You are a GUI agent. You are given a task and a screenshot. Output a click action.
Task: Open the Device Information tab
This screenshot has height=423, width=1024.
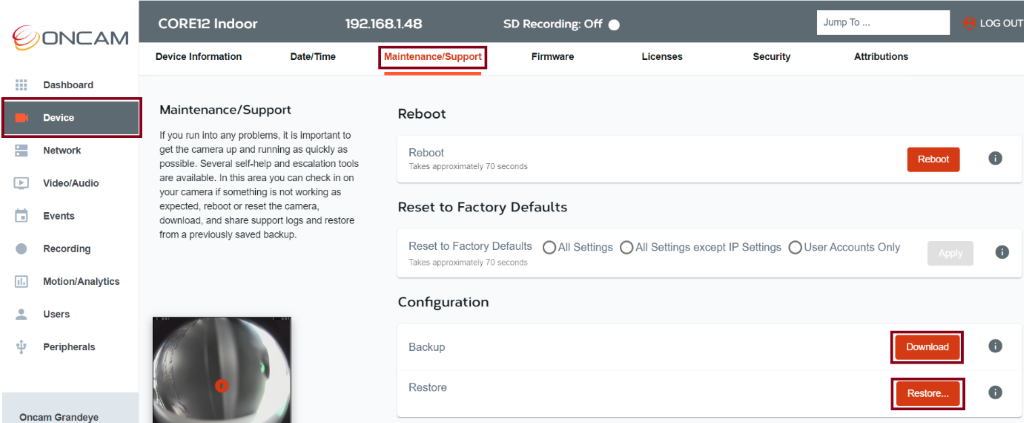(199, 57)
